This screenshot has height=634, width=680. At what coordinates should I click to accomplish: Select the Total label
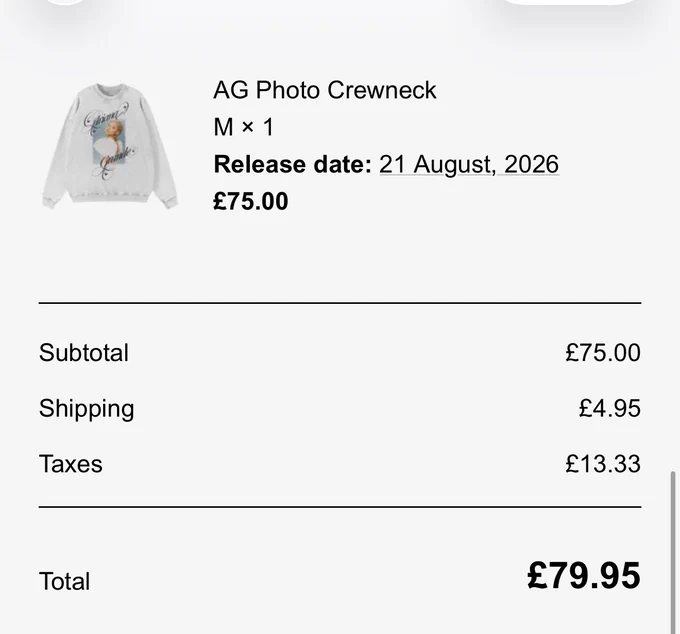point(65,581)
